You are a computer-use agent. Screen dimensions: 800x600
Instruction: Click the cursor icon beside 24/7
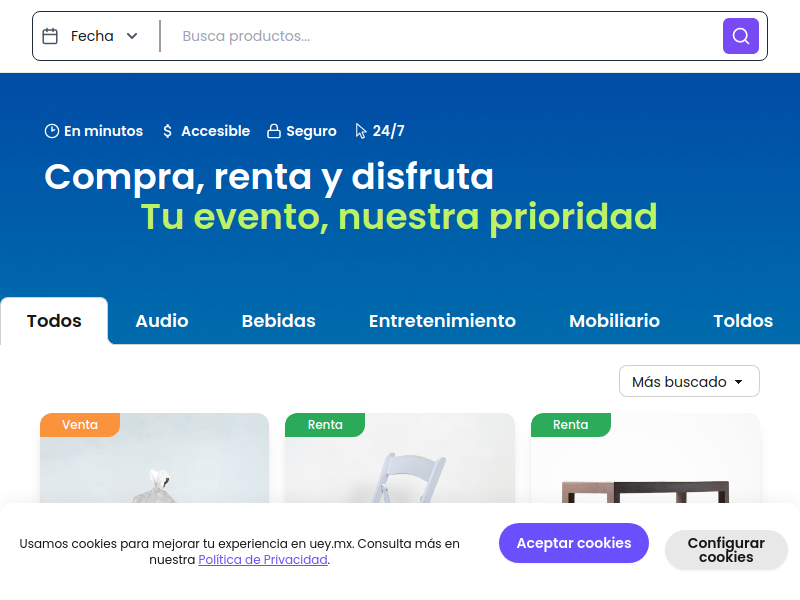coord(361,131)
